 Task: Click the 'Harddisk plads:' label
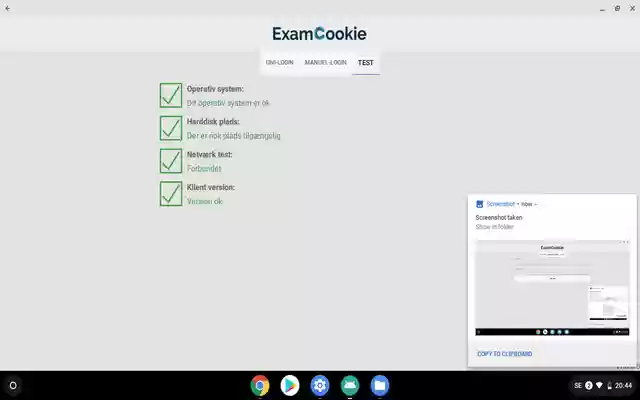(213, 122)
